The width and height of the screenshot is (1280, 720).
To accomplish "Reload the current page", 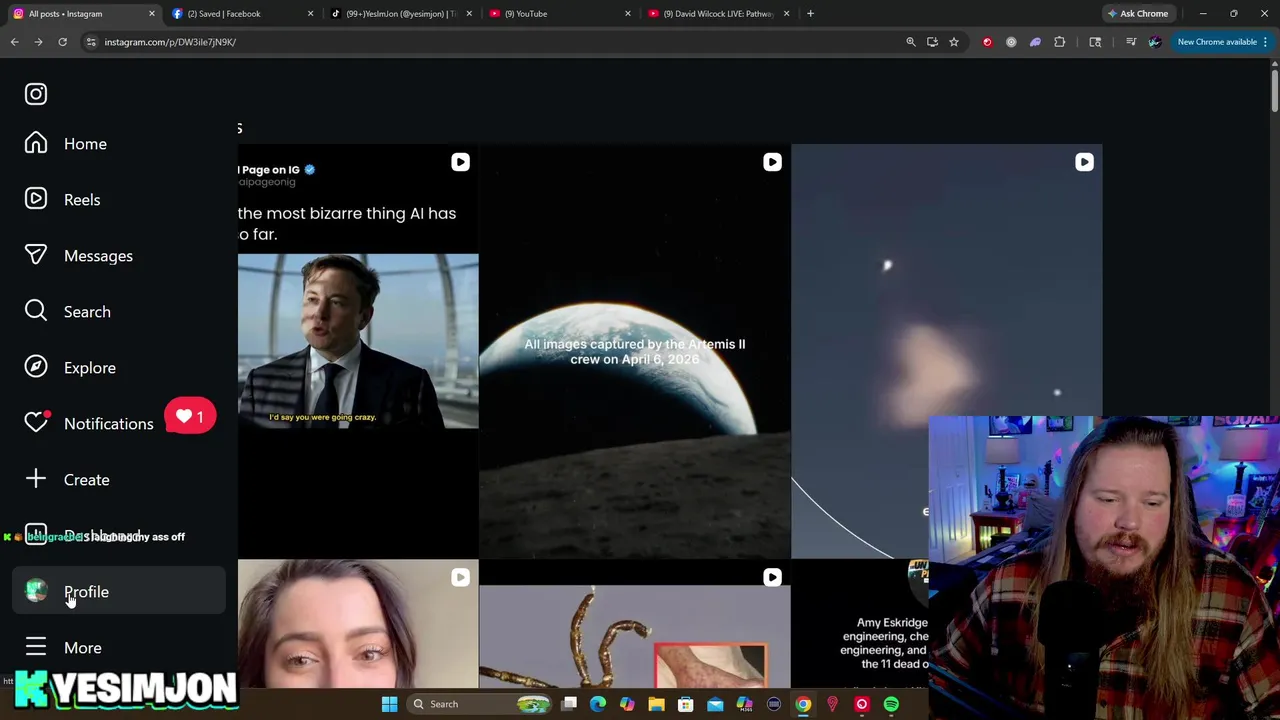I will click(62, 42).
